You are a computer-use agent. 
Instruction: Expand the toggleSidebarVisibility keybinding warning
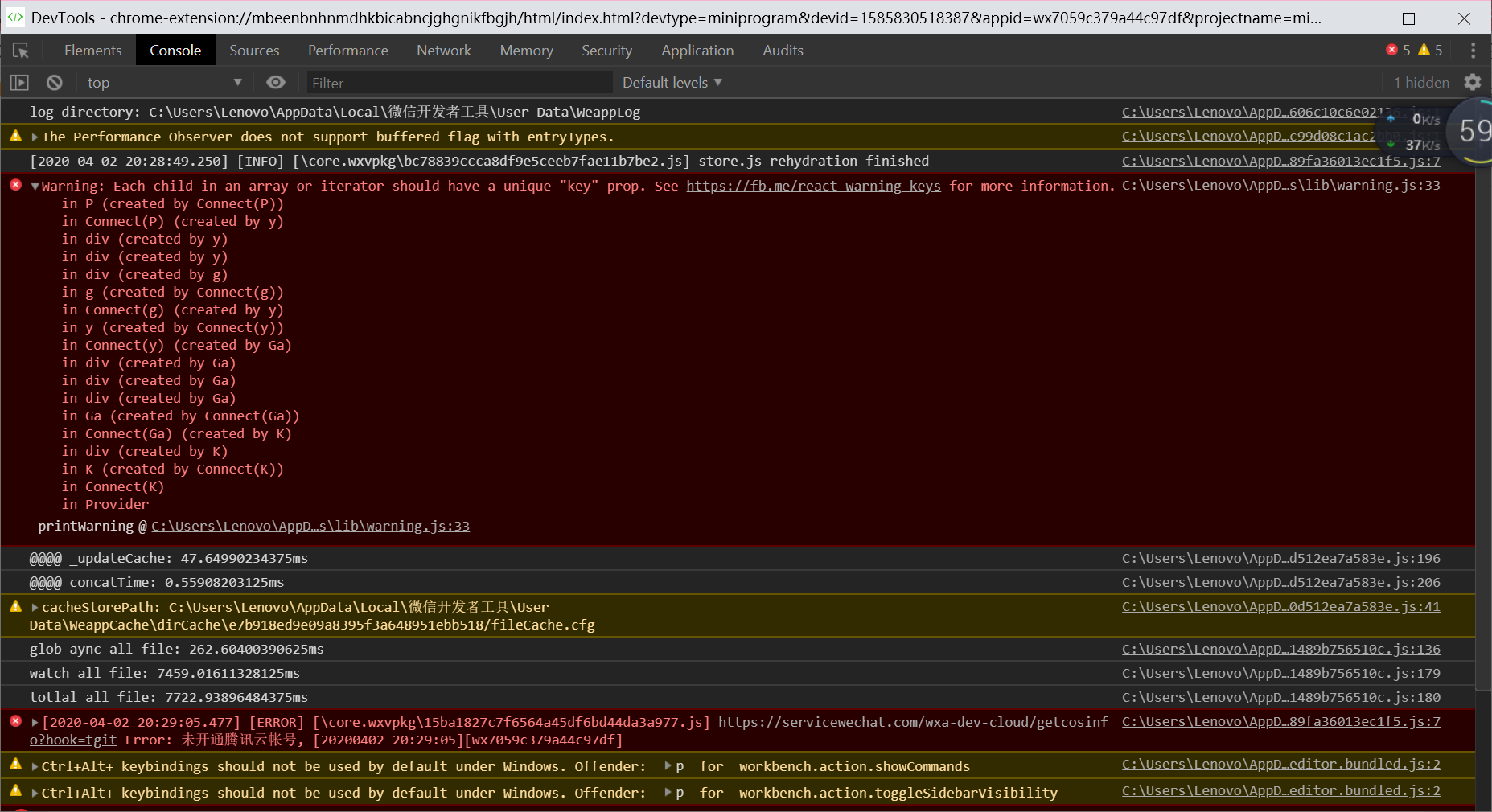[x=35, y=794]
